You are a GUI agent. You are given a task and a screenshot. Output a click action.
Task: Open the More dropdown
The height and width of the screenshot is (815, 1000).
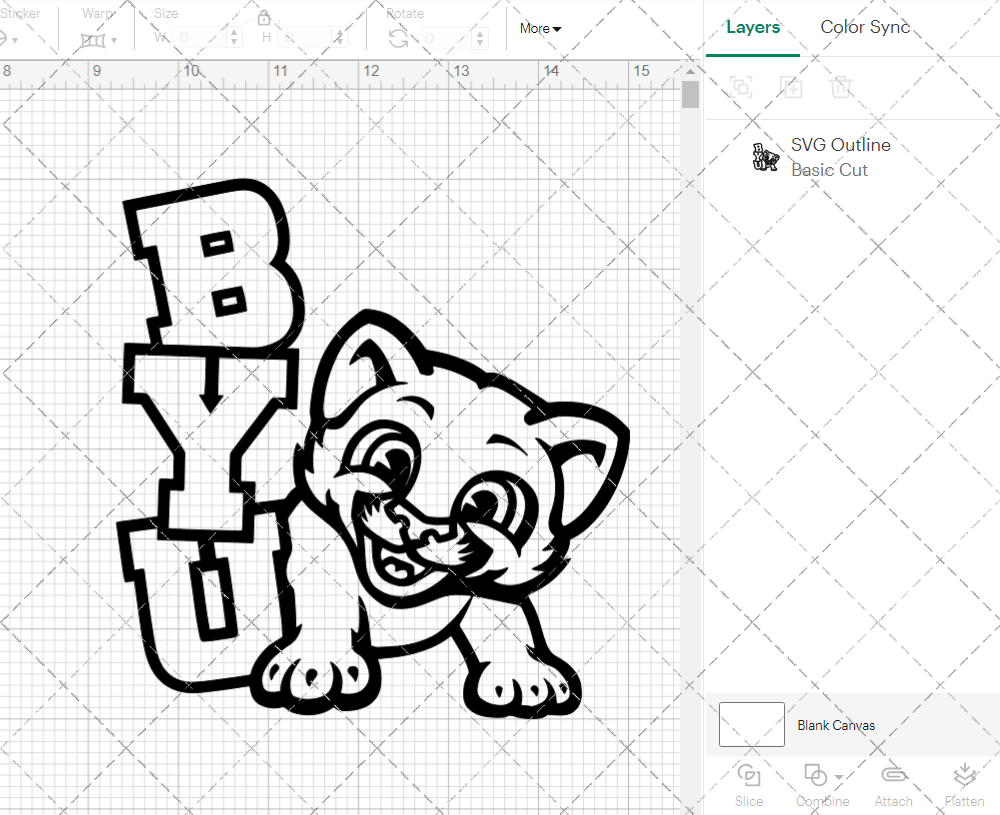(x=539, y=28)
